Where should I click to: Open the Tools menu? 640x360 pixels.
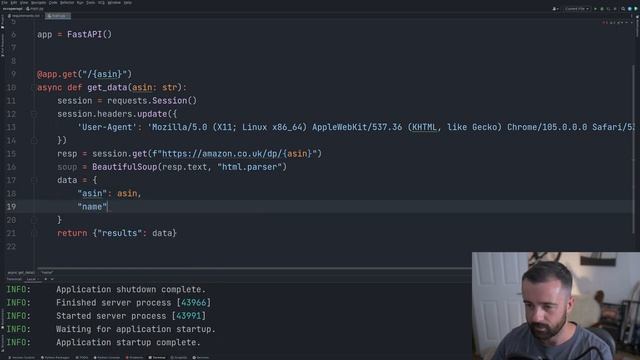pyautogui.click(x=90, y=2)
